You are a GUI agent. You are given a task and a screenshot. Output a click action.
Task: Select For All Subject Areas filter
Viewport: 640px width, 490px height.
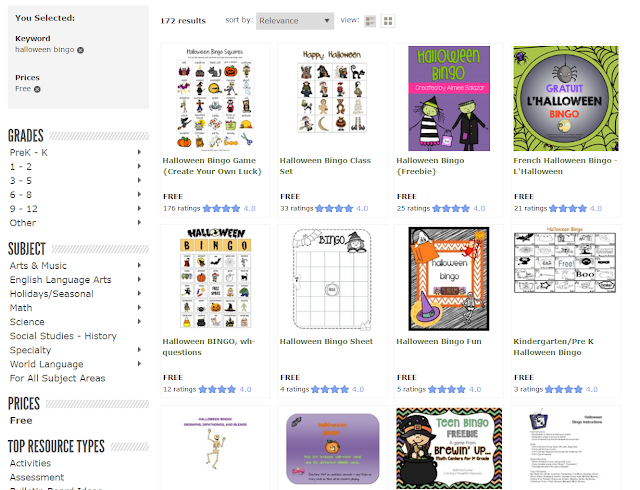[58, 378]
